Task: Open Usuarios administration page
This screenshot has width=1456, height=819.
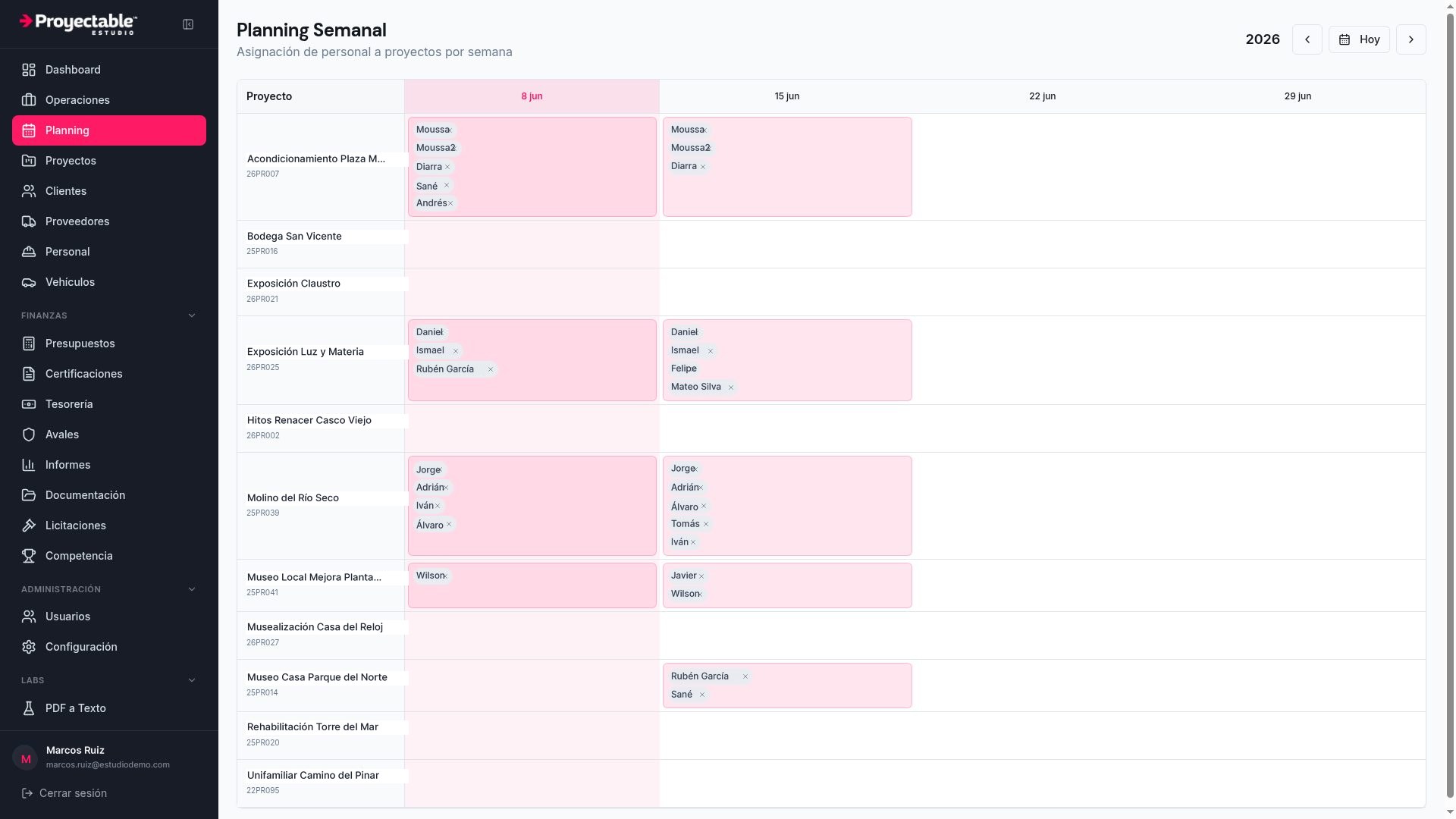Action: (x=109, y=617)
